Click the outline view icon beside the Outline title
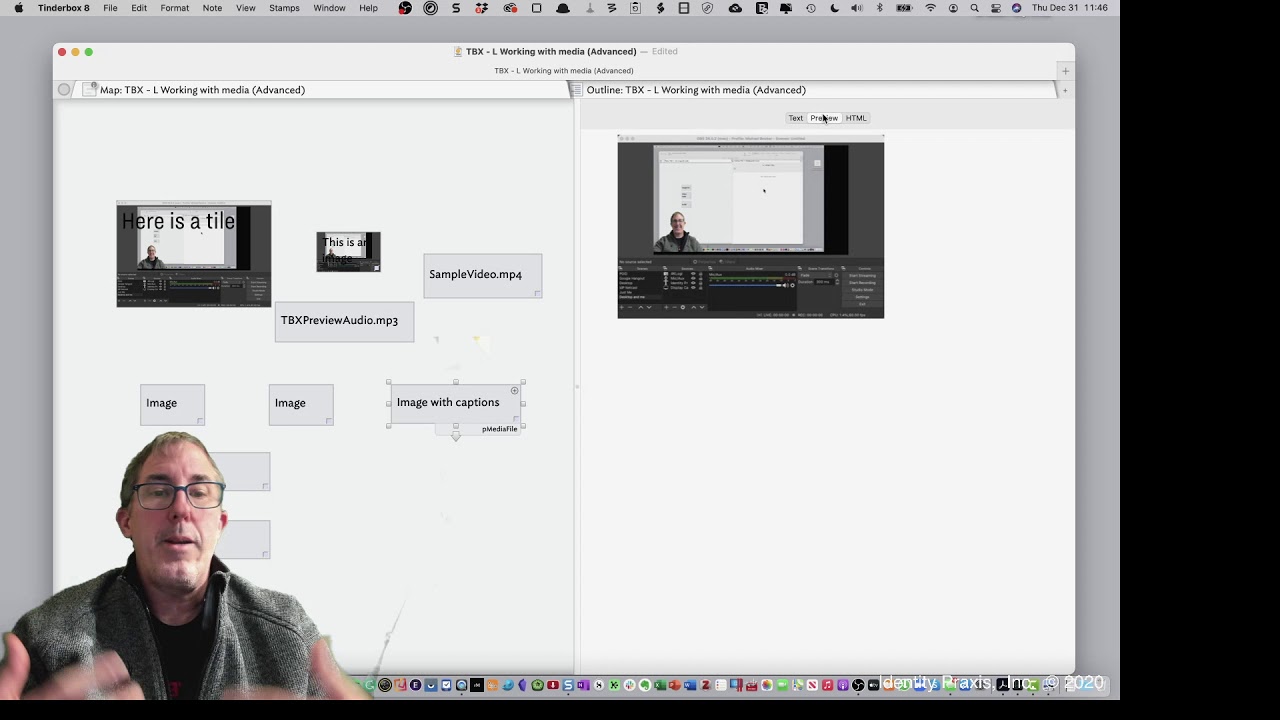This screenshot has width=1280, height=720. point(575,90)
